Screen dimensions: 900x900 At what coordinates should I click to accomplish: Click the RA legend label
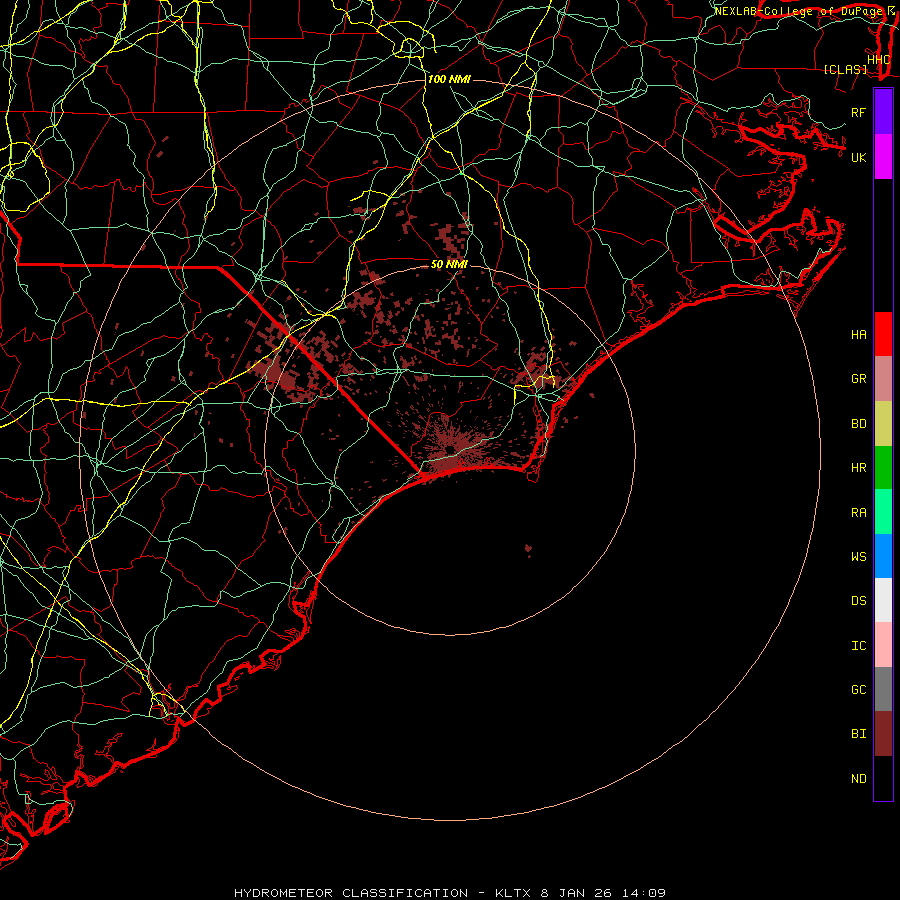coord(859,513)
